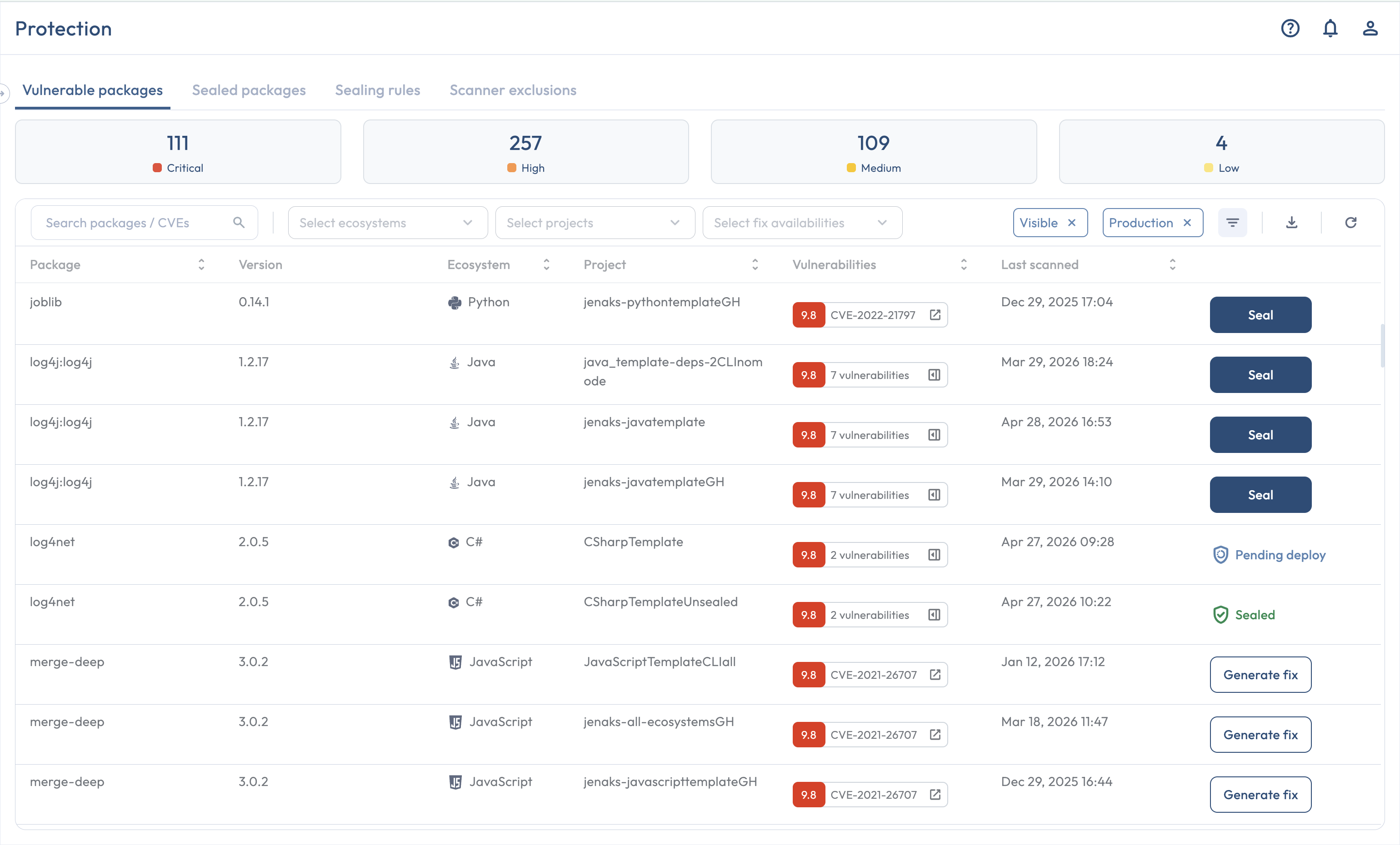This screenshot has height=845, width=1400.
Task: Refresh the packages table
Action: coord(1350,223)
